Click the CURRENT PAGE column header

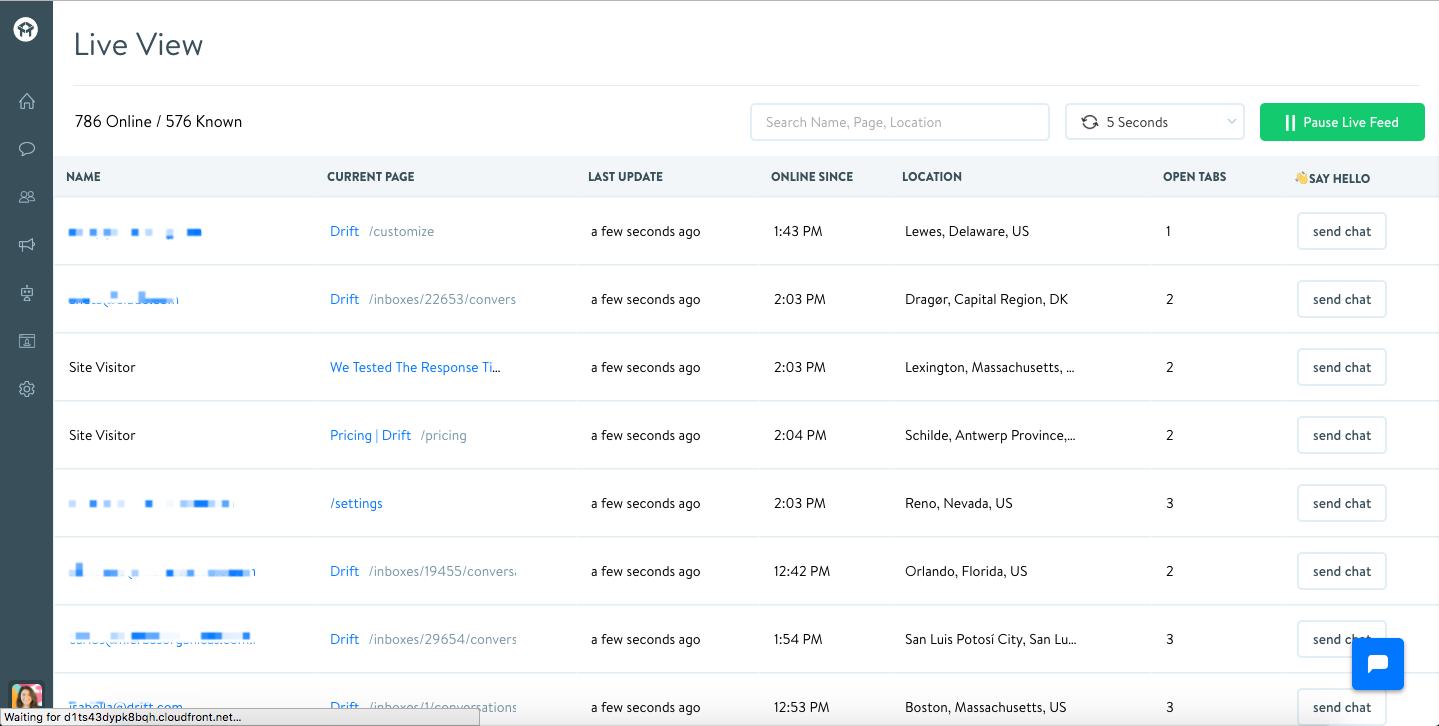[371, 177]
